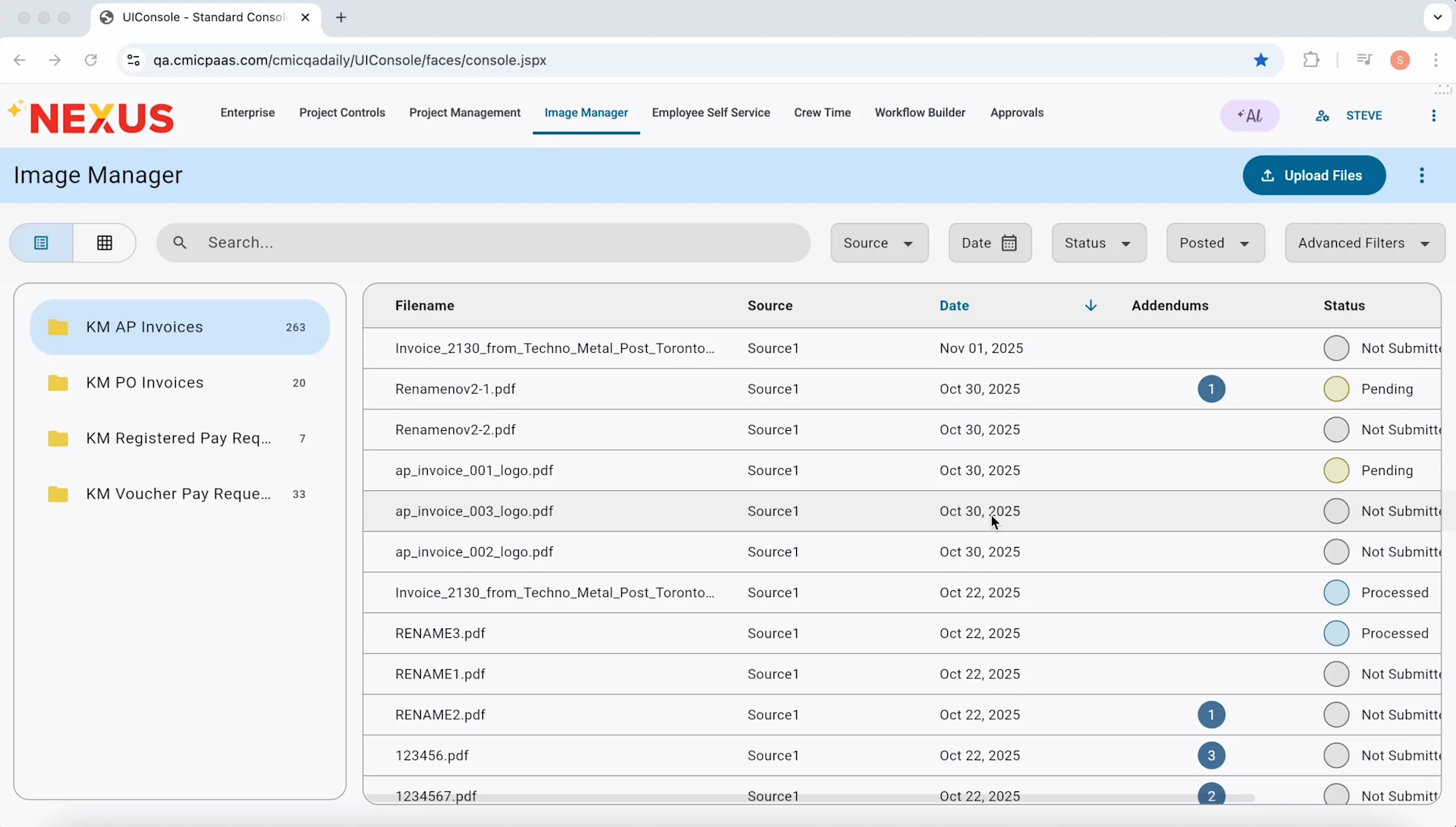Image resolution: width=1456 pixels, height=827 pixels.
Task: Go back in browser history
Action: pyautogui.click(x=20, y=60)
